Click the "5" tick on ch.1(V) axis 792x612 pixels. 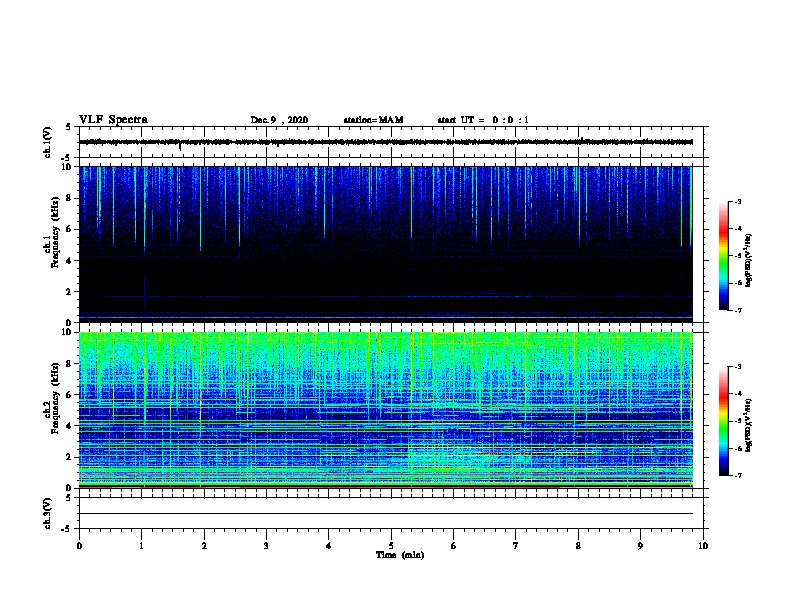(69, 127)
